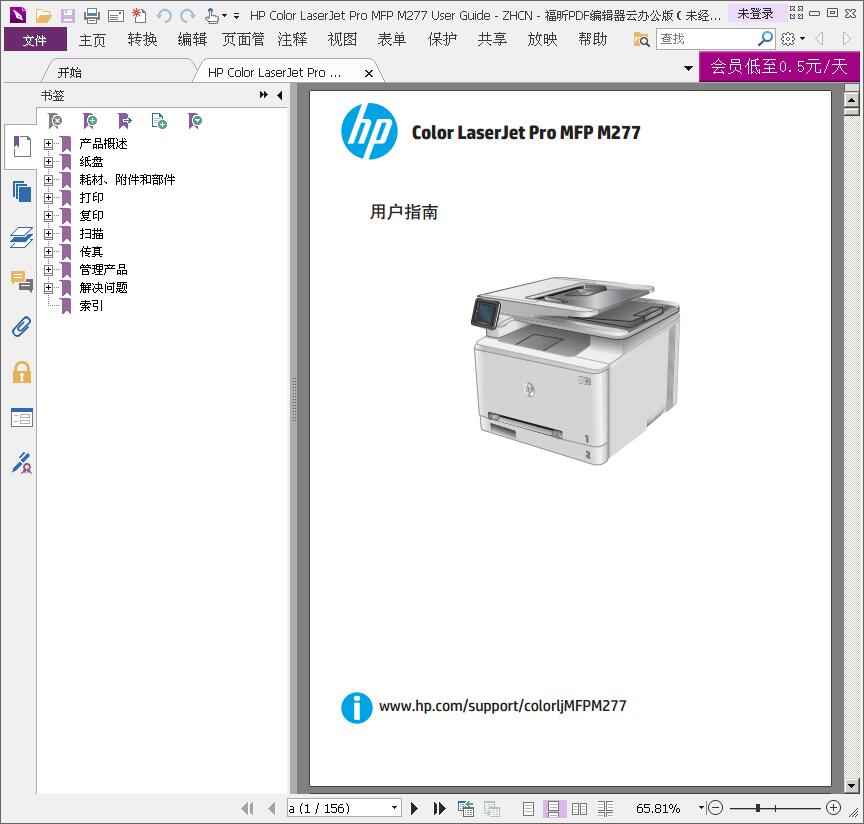The height and width of the screenshot is (824, 864).
Task: Click the 未登录 sign-in button
Action: coord(755,13)
